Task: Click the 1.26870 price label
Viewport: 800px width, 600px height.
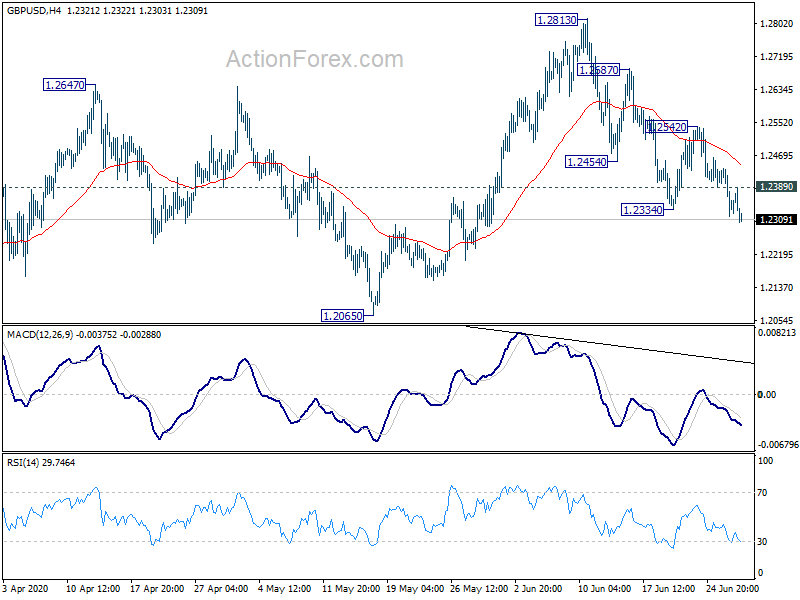Action: coord(598,70)
